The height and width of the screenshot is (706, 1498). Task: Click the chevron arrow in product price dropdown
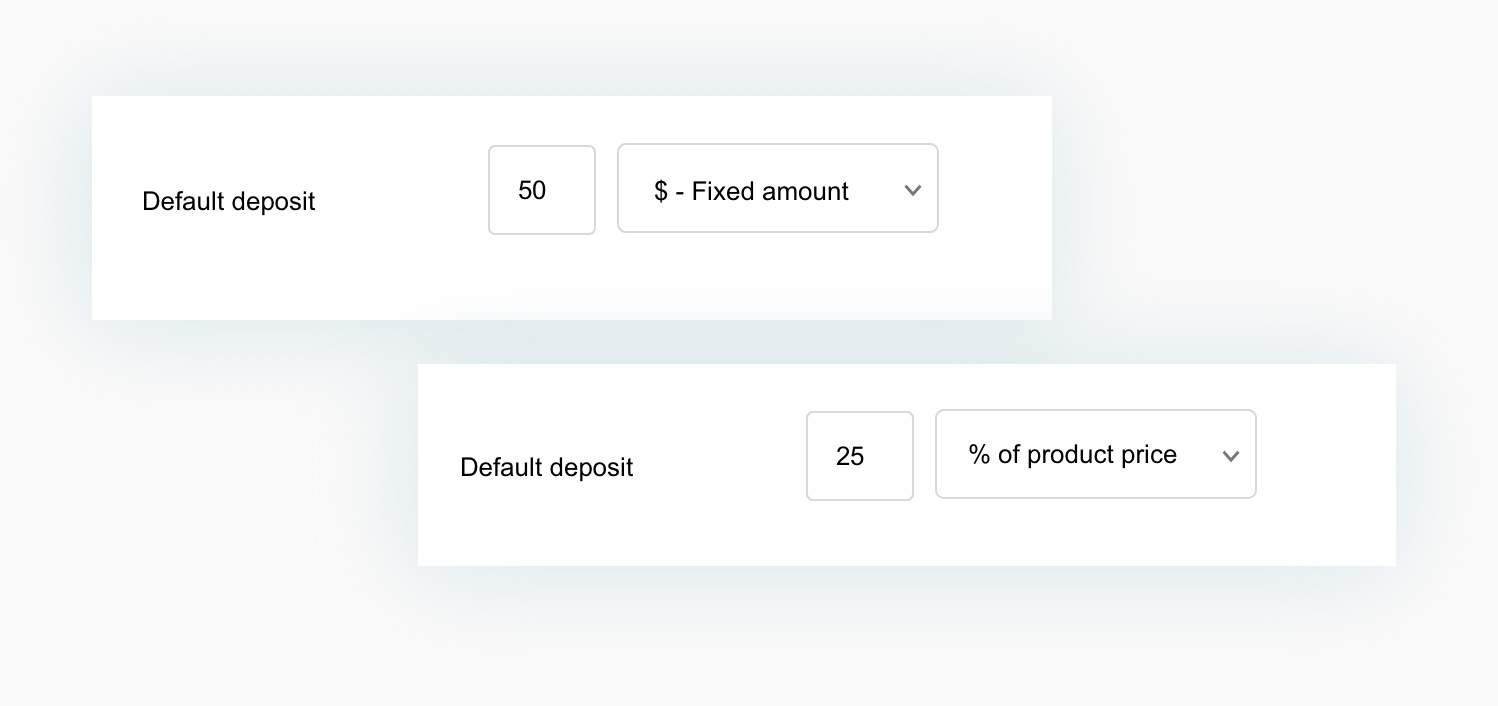(x=1230, y=456)
